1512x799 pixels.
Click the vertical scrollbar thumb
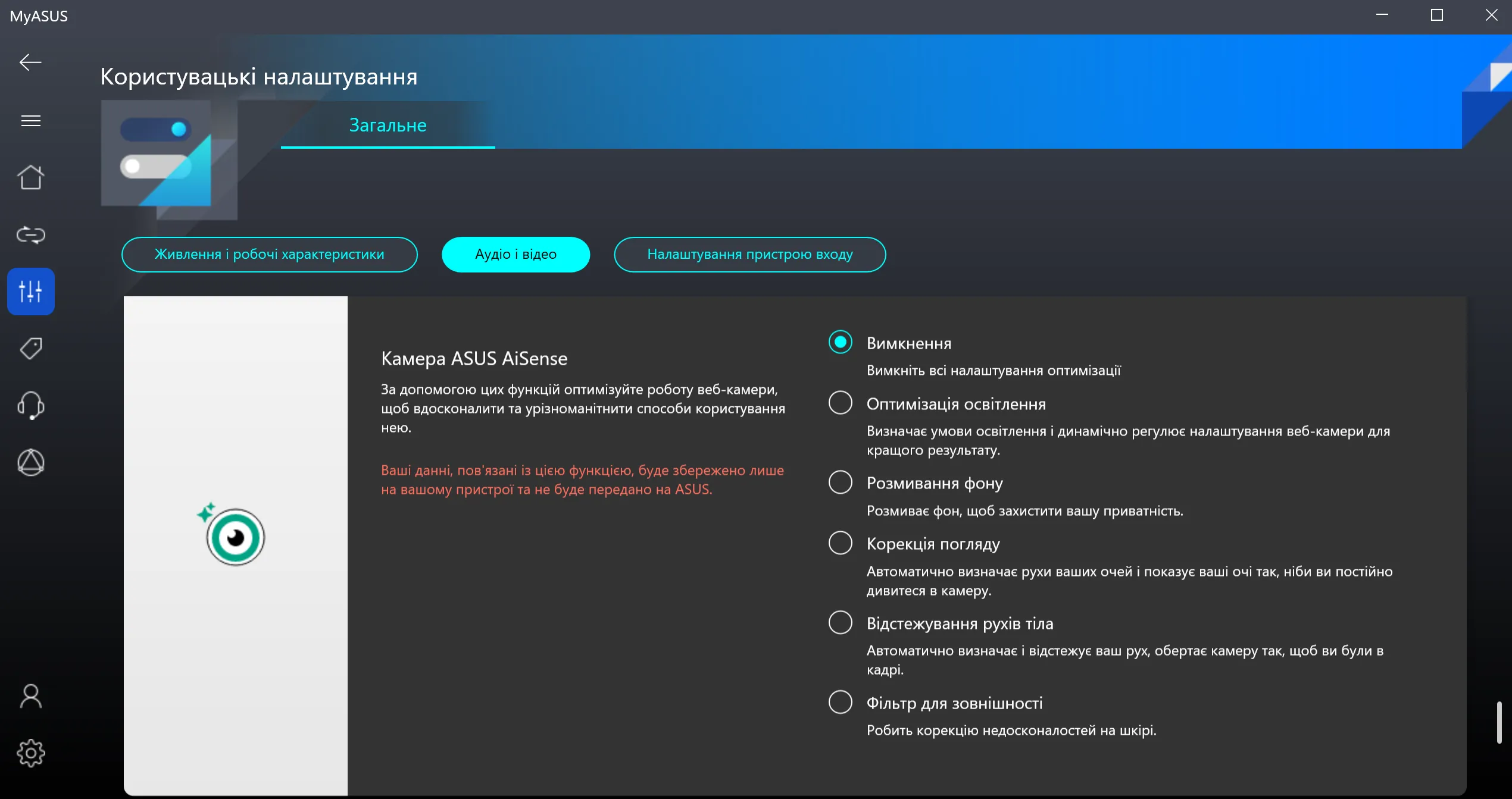pos(1499,722)
